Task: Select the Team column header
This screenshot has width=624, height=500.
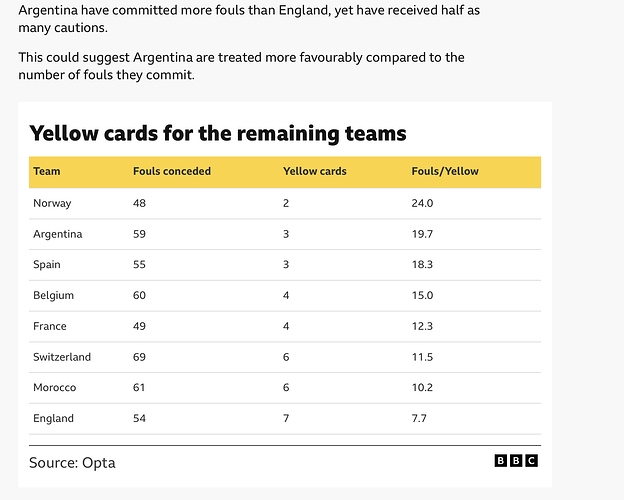Action: pos(47,171)
